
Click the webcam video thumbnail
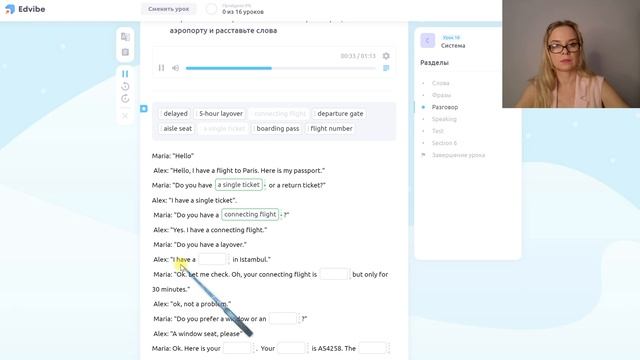click(571, 54)
